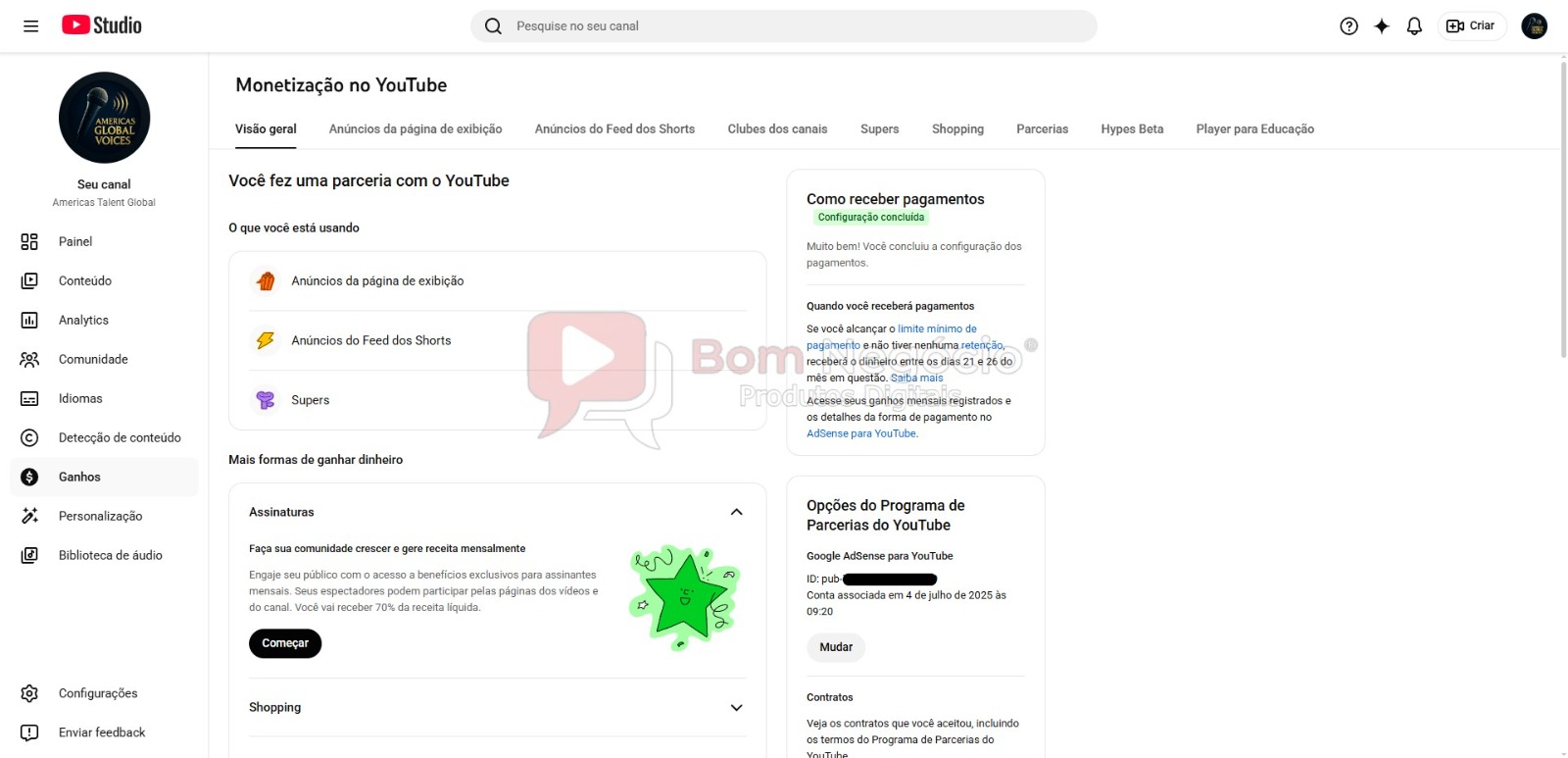Click the Personalização magic wand icon
Viewport: 1568px width, 758px height.
pyautogui.click(x=29, y=517)
